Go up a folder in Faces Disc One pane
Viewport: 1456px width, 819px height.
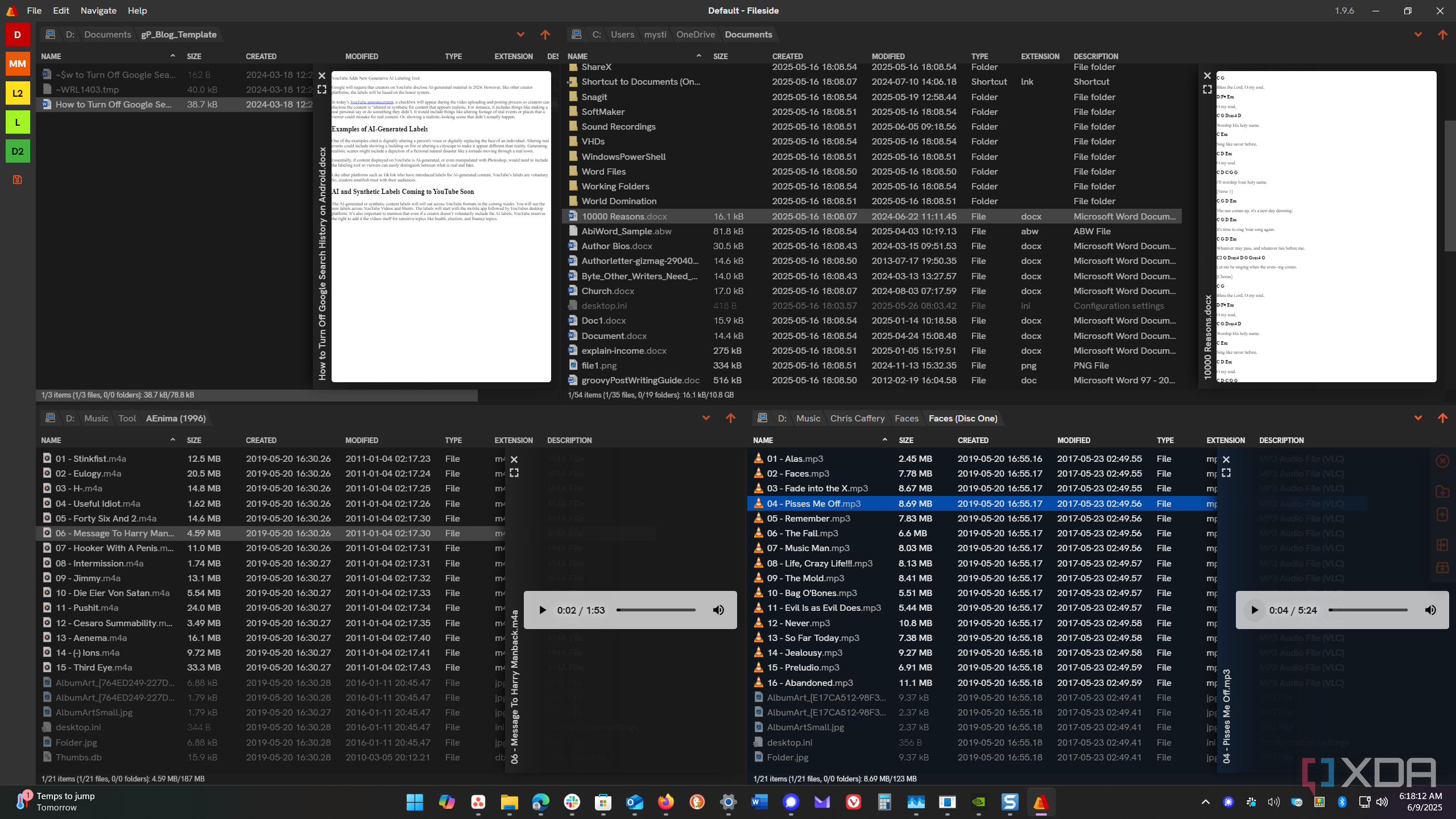pos(1442,419)
